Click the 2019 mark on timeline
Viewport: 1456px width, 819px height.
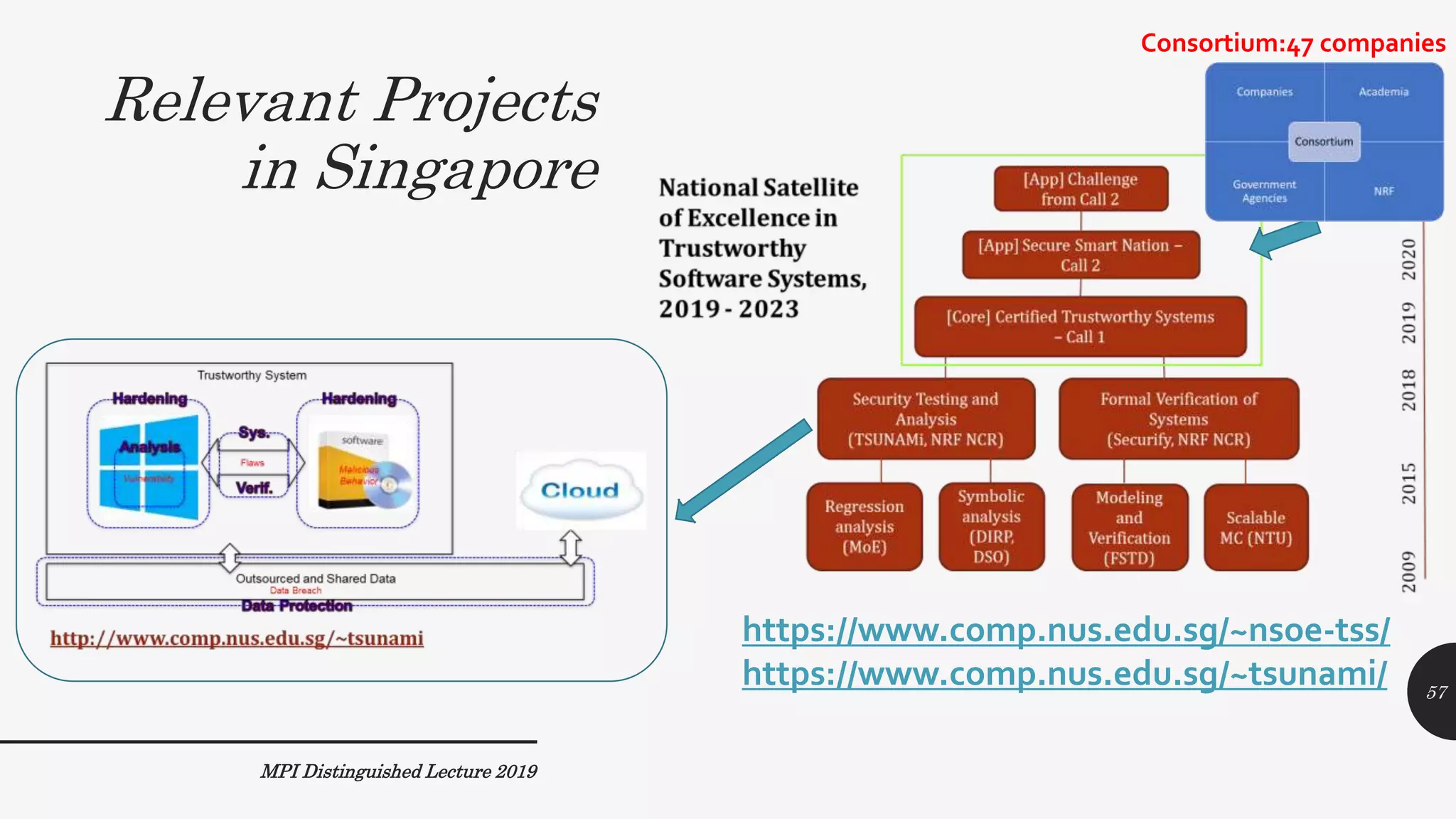[1408, 322]
